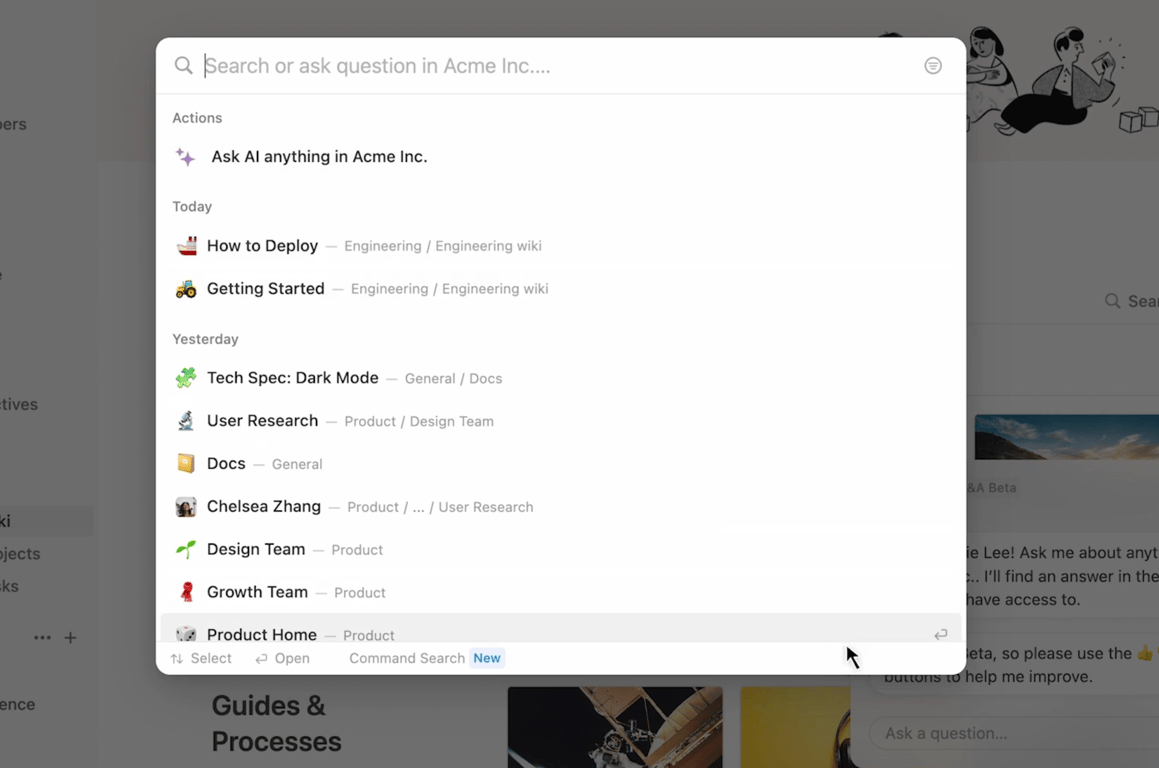Click puzzle piece icon for Tech Spec

click(186, 378)
